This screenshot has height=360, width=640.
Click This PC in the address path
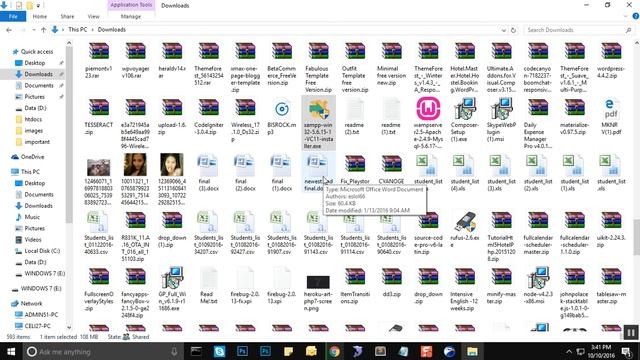78,29
